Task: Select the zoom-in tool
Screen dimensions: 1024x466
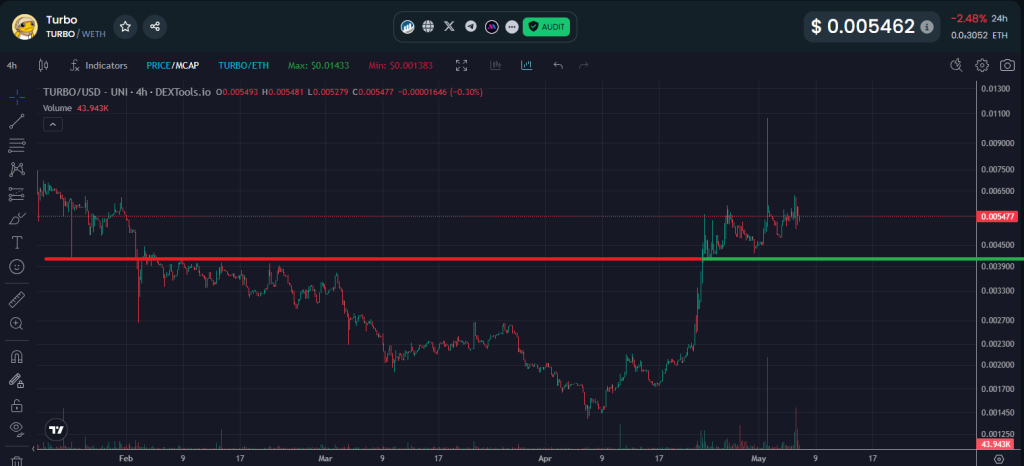Action: 17,324
